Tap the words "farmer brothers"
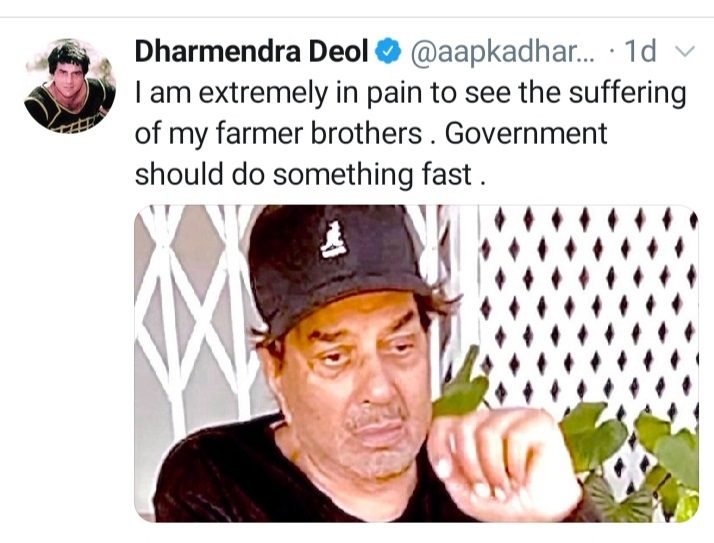The height and width of the screenshot is (543, 714). coord(318,134)
